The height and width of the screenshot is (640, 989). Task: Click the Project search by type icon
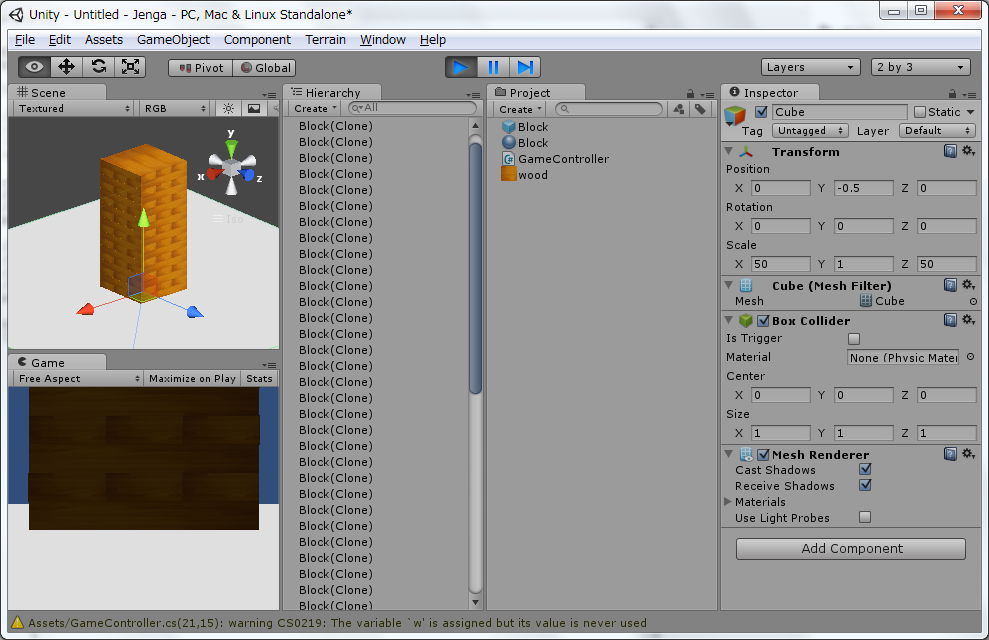click(x=679, y=109)
